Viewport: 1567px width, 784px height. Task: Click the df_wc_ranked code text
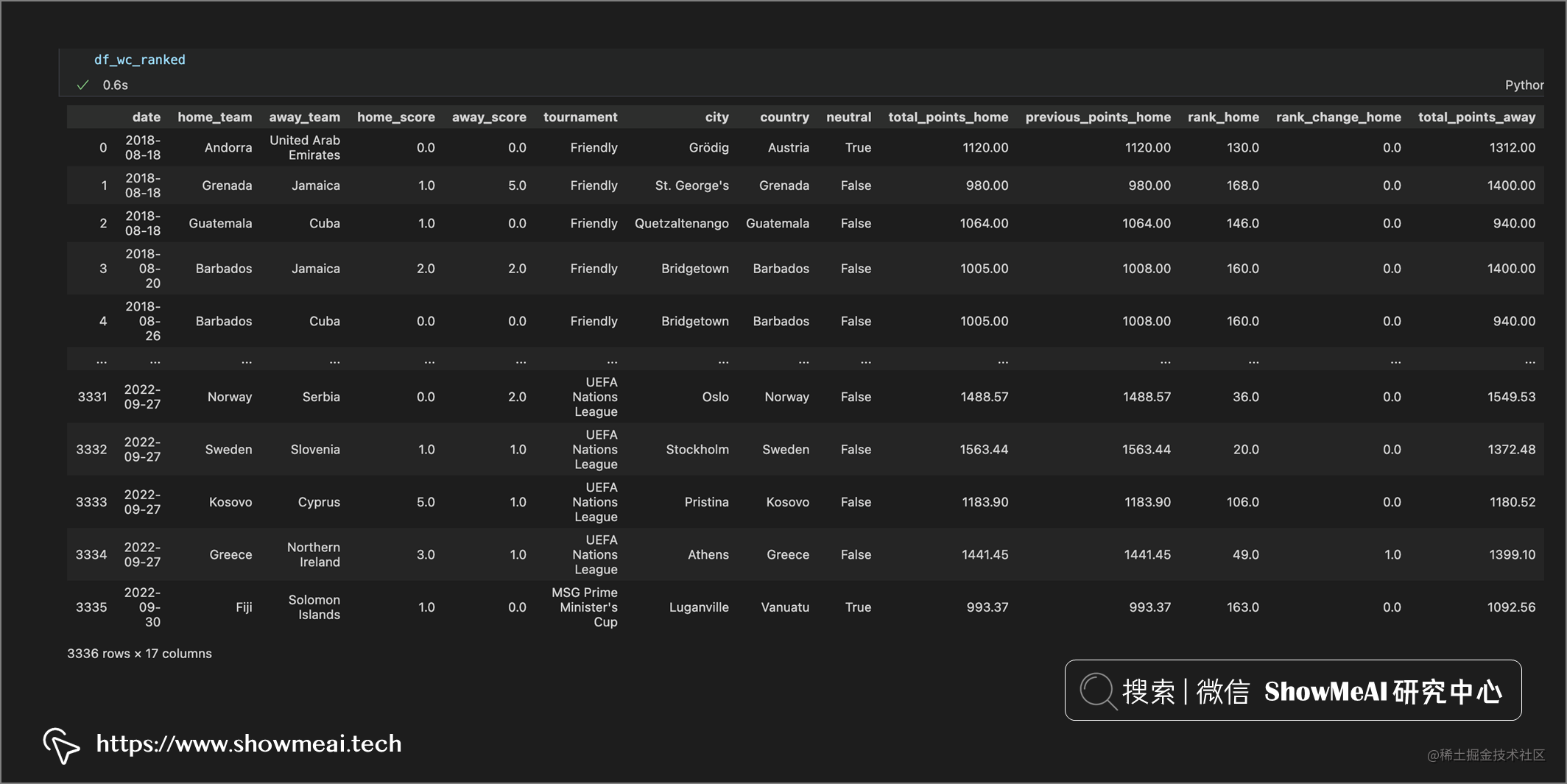tap(140, 60)
